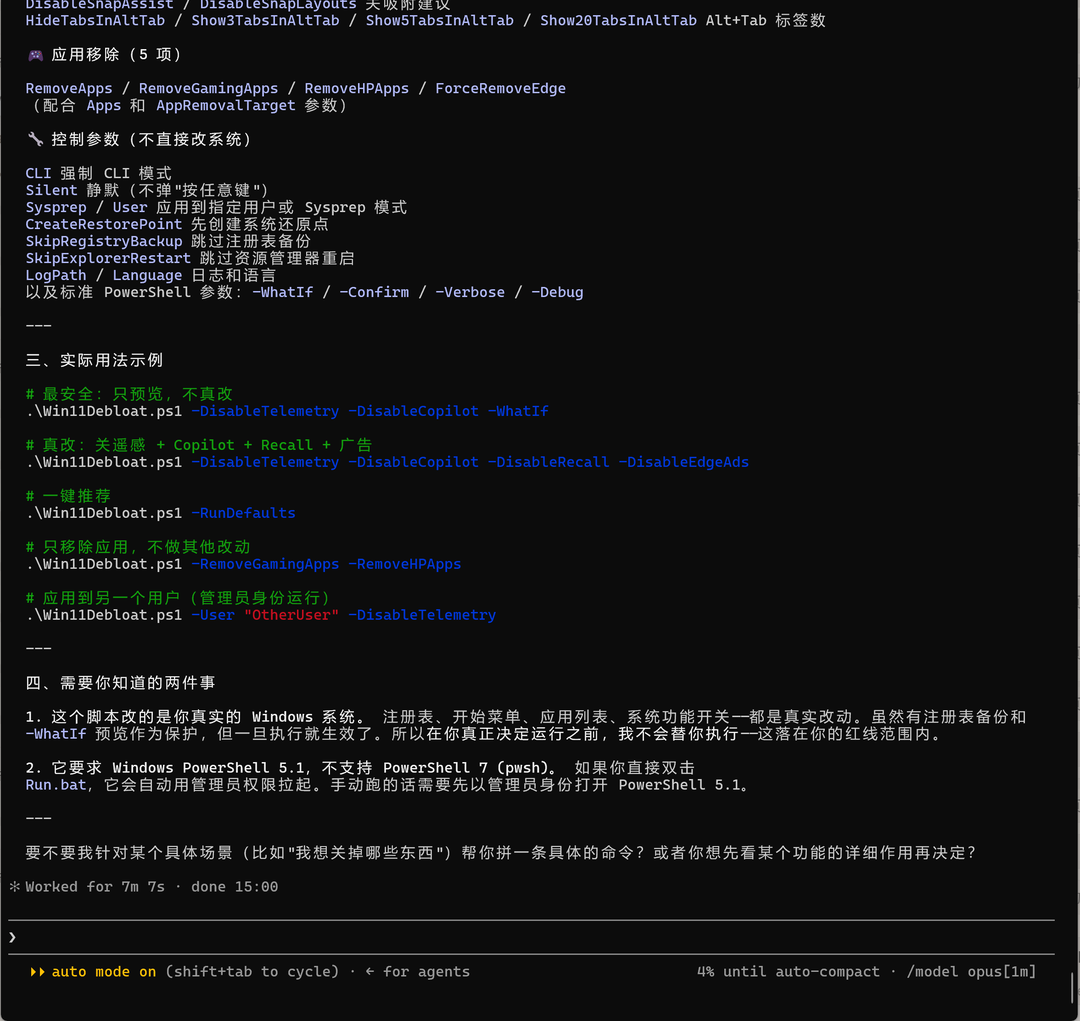The width and height of the screenshot is (1080, 1021).
Task: Click the Worked for asterisk icon
Action: pos(14,887)
